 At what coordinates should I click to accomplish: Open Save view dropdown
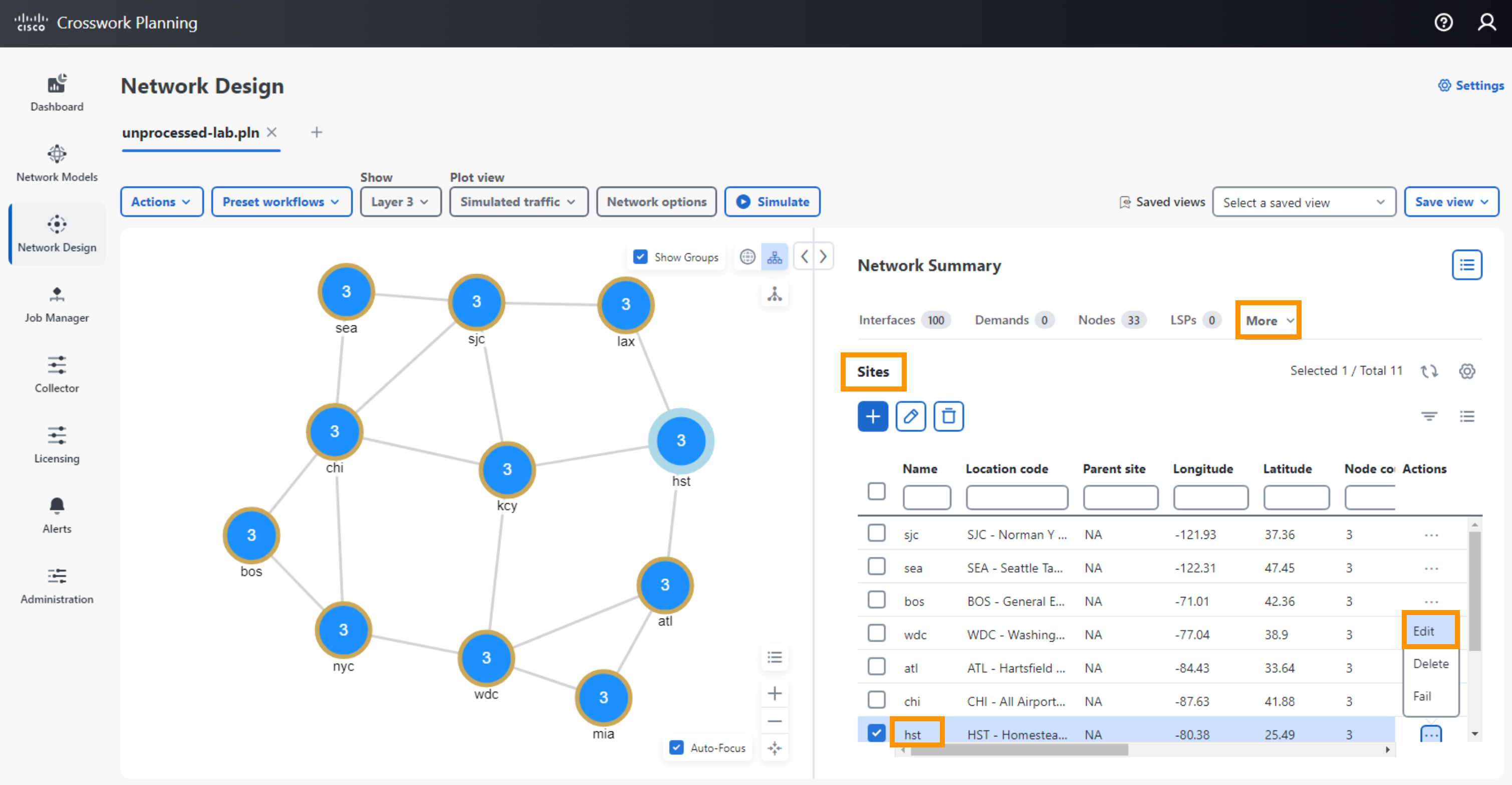(1451, 202)
